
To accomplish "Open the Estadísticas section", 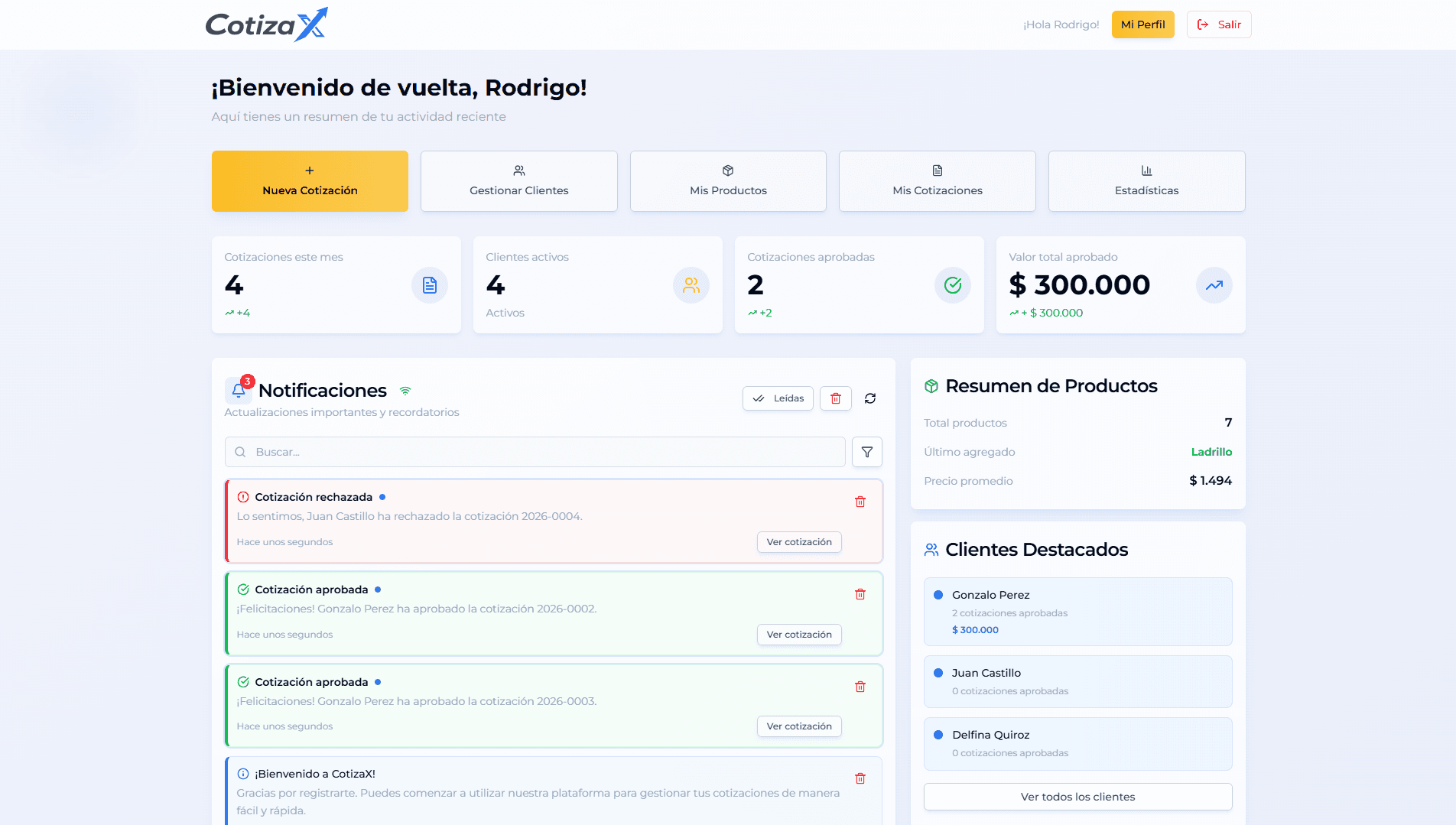I will (x=1146, y=181).
